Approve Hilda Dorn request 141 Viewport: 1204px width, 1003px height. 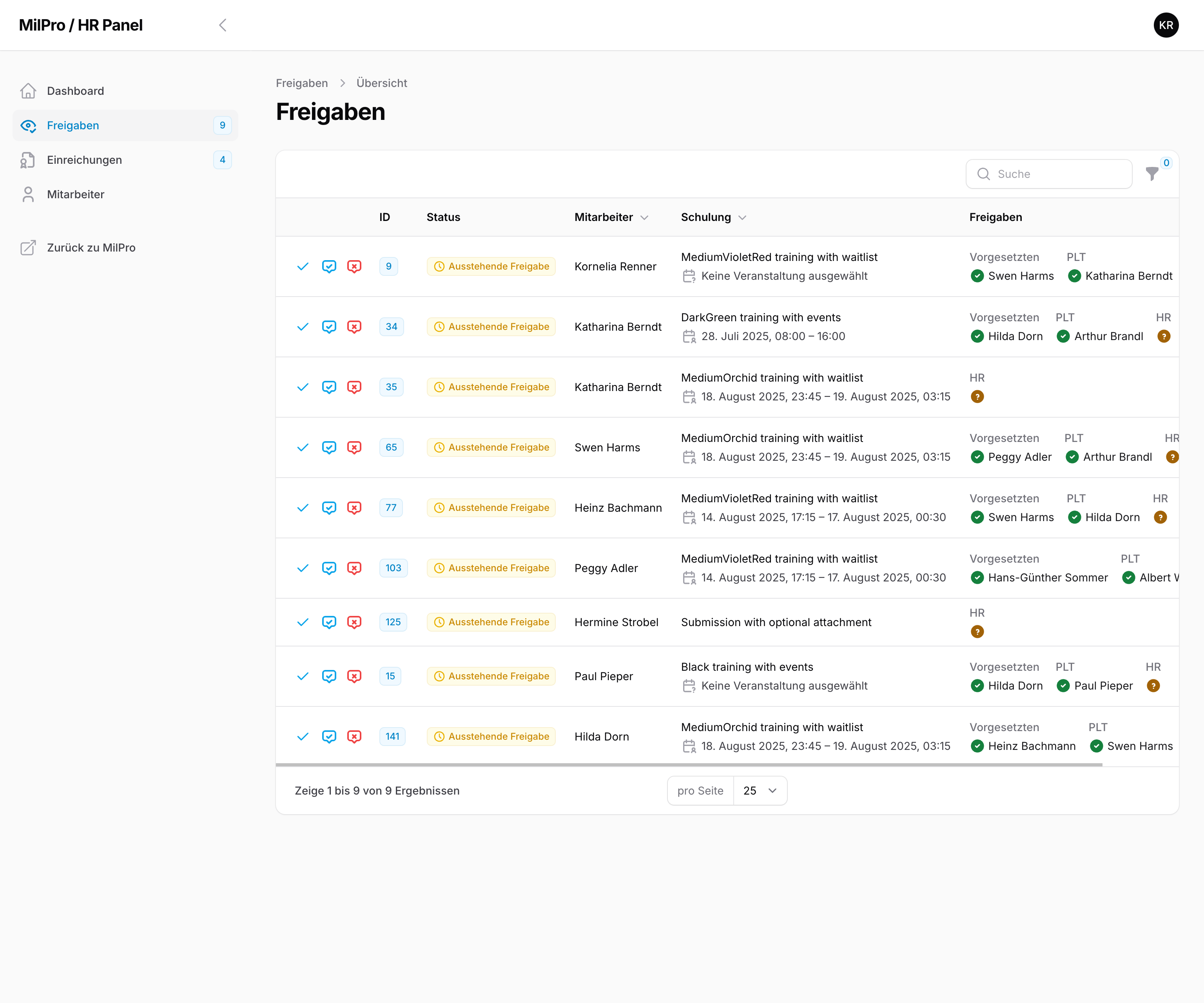[x=303, y=737]
